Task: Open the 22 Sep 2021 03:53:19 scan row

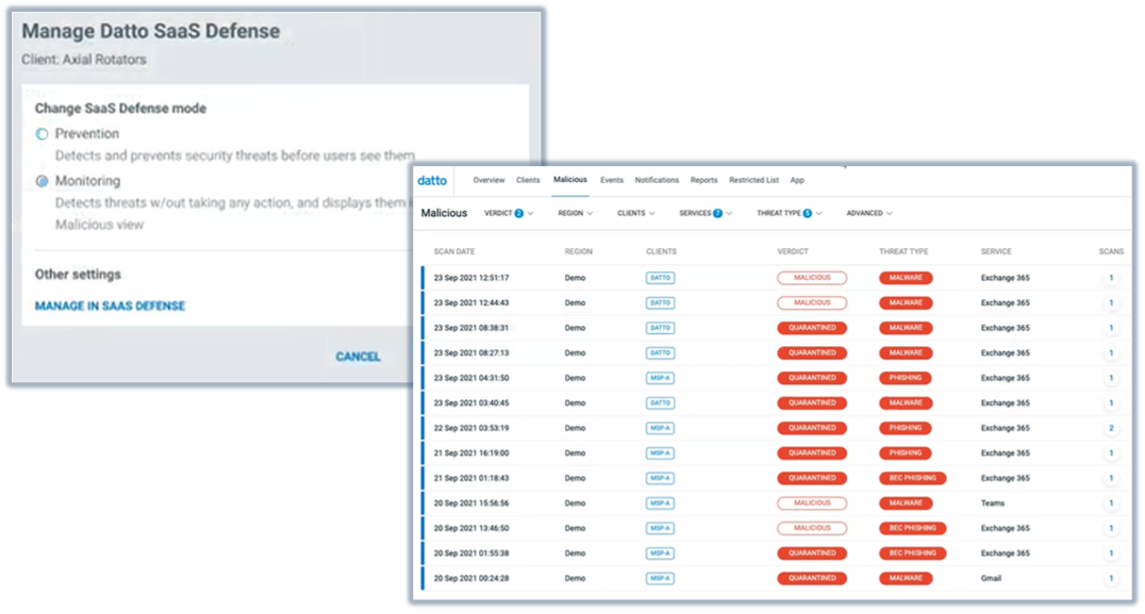Action: 774,428
